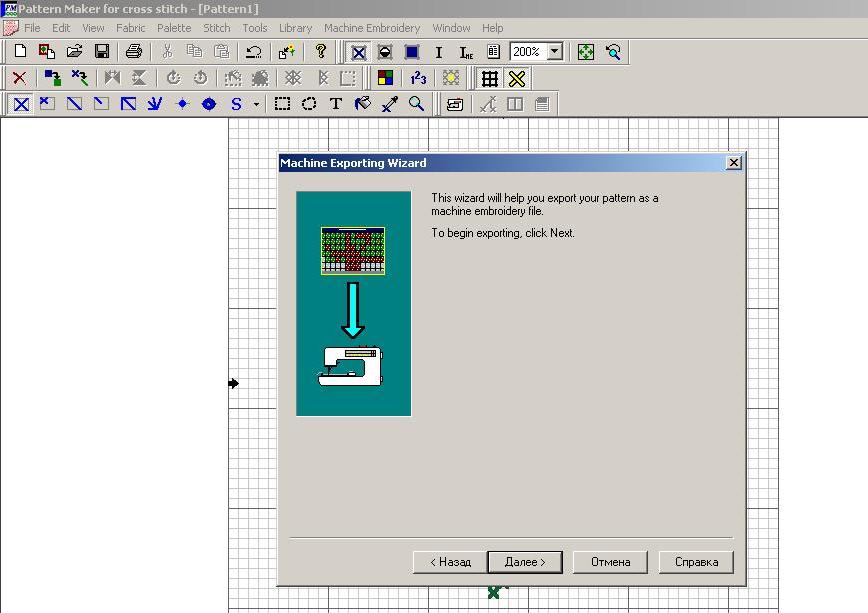
Task: Click the four-color palette swatch icon
Action: pos(385,78)
